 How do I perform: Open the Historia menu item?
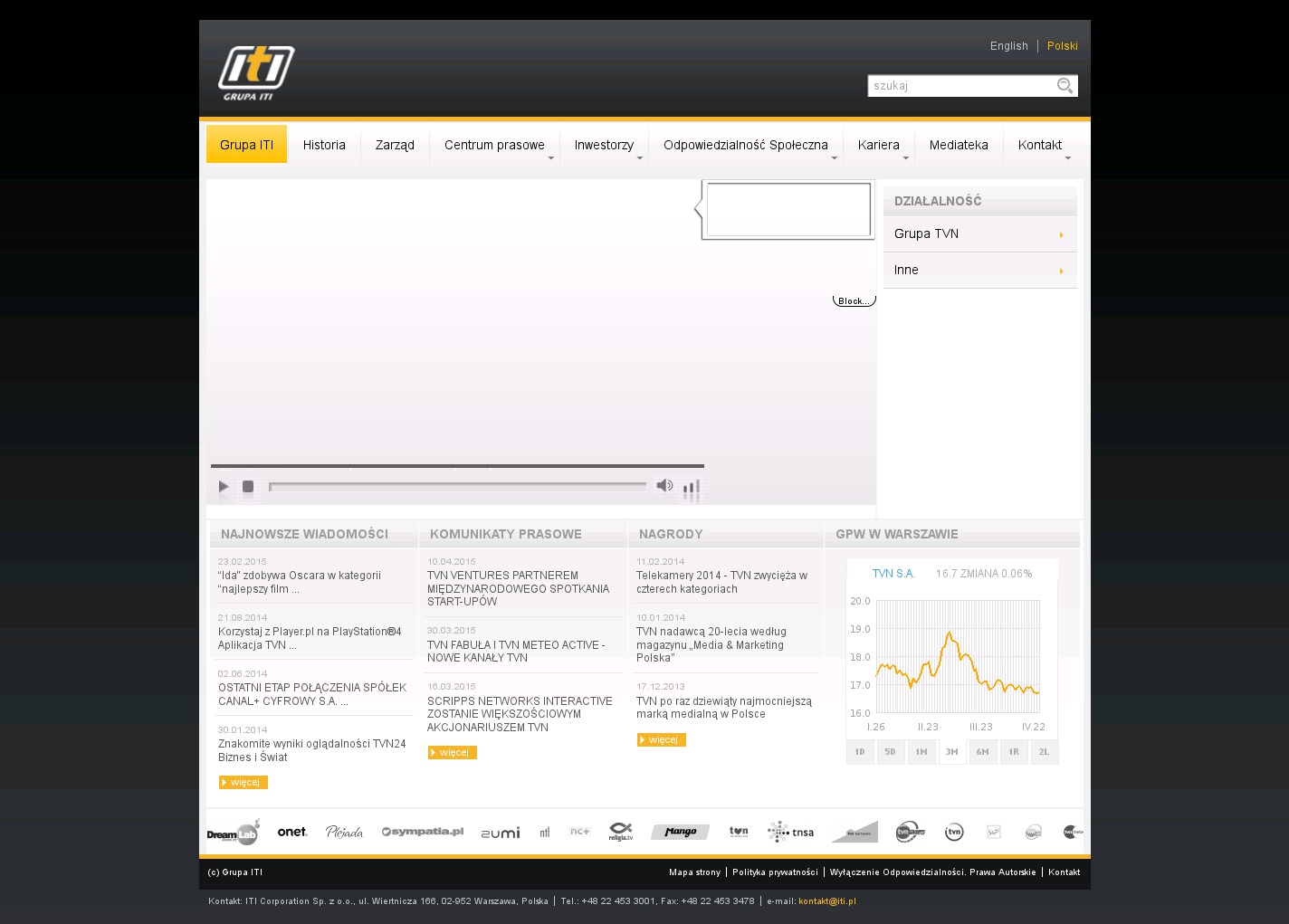click(324, 145)
